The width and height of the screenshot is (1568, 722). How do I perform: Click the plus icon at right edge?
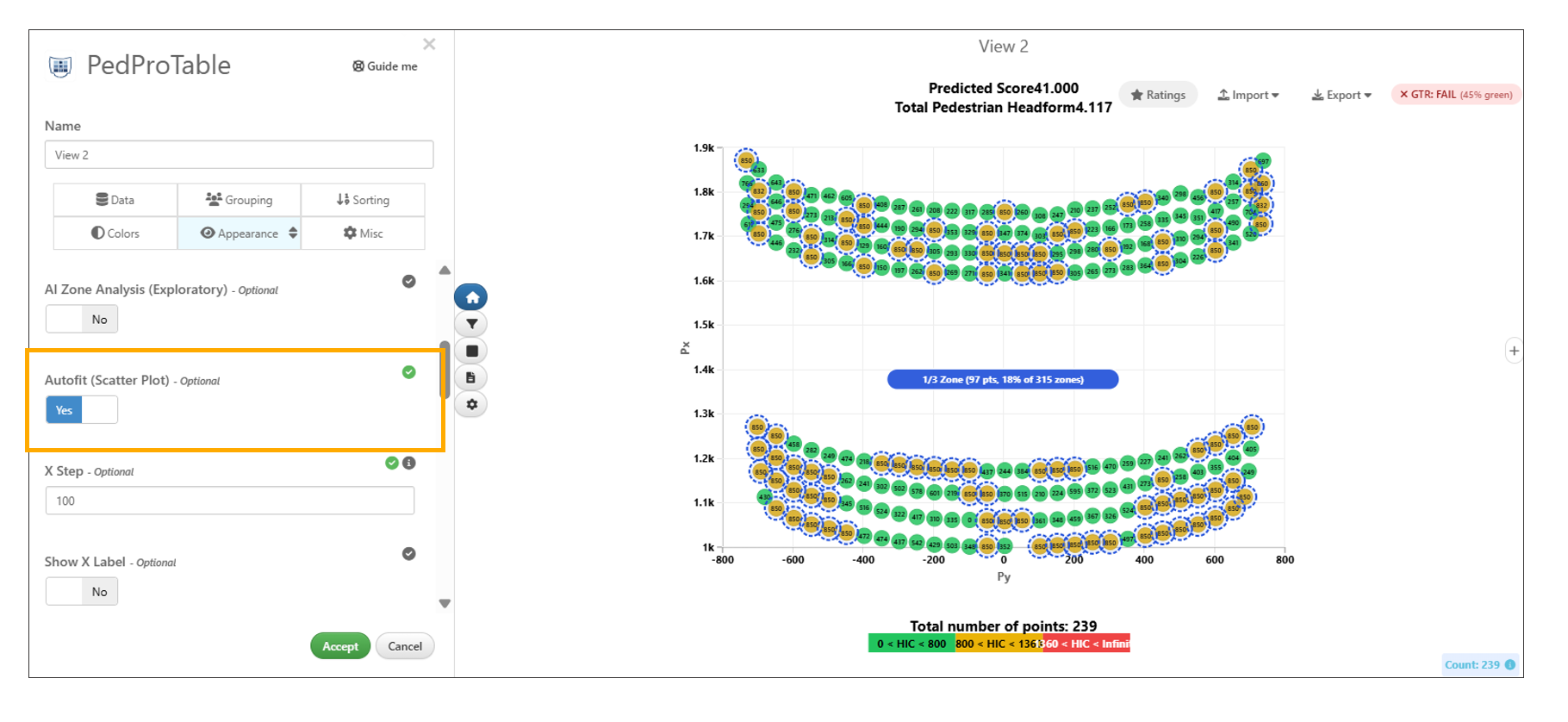[1514, 351]
